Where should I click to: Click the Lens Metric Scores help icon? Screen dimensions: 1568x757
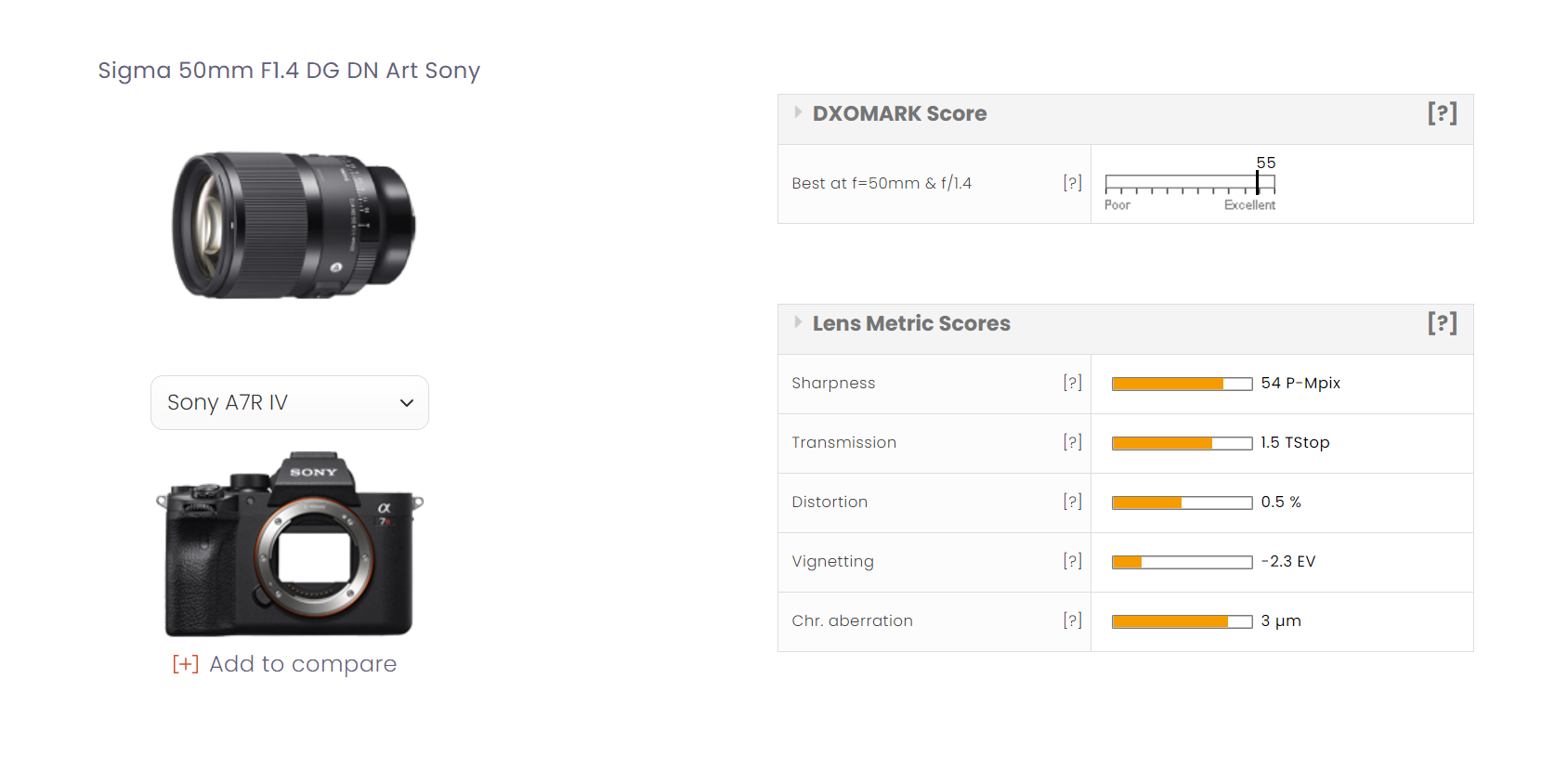(x=1443, y=323)
